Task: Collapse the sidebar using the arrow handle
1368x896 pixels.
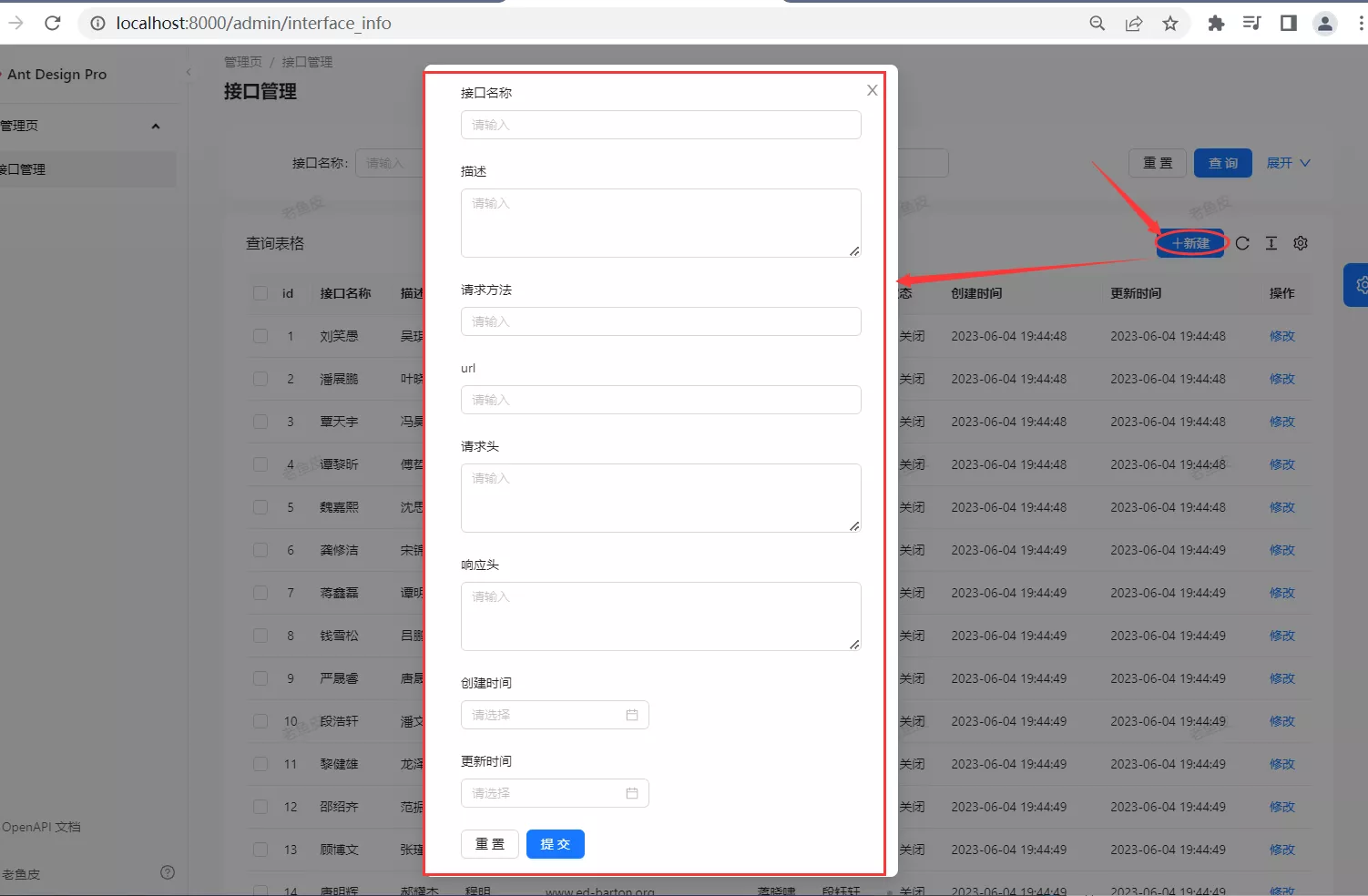Action: point(189,73)
